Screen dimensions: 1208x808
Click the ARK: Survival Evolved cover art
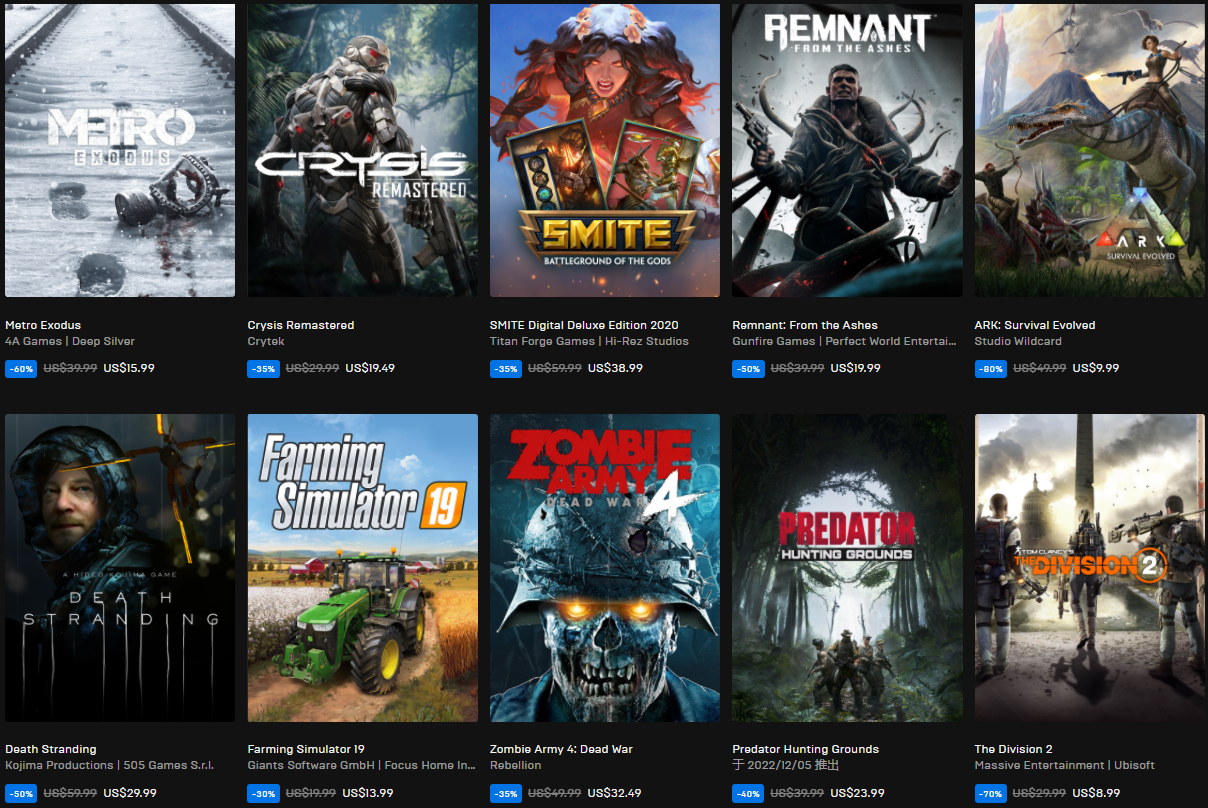(1090, 150)
